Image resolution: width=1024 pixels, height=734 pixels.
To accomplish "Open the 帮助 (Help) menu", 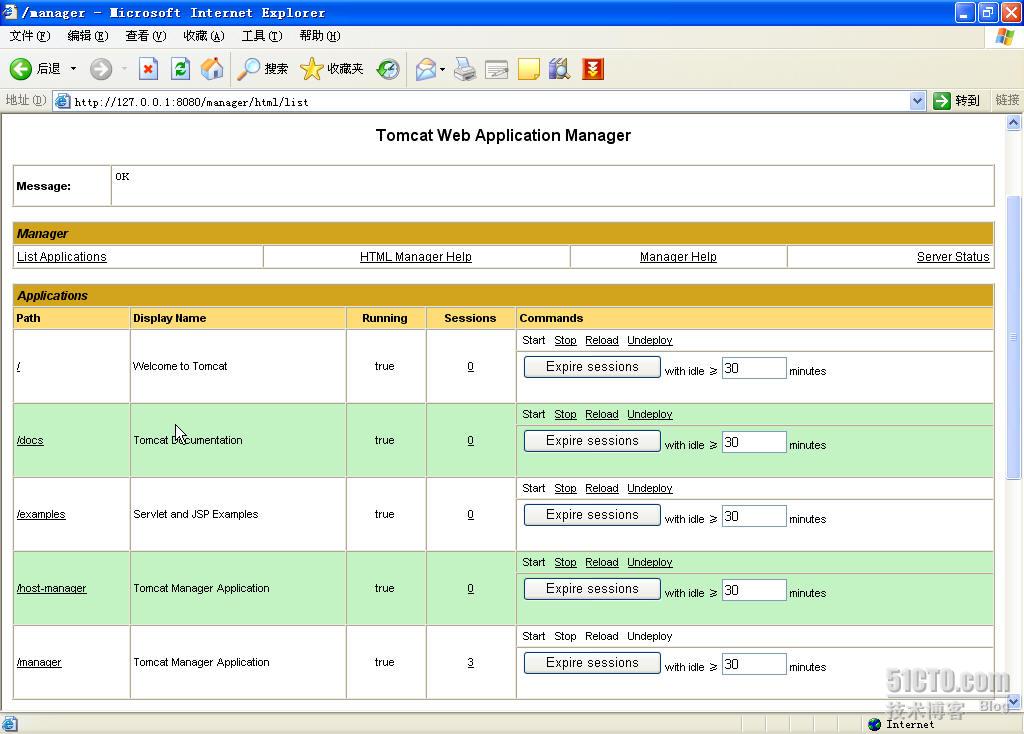I will (x=320, y=36).
